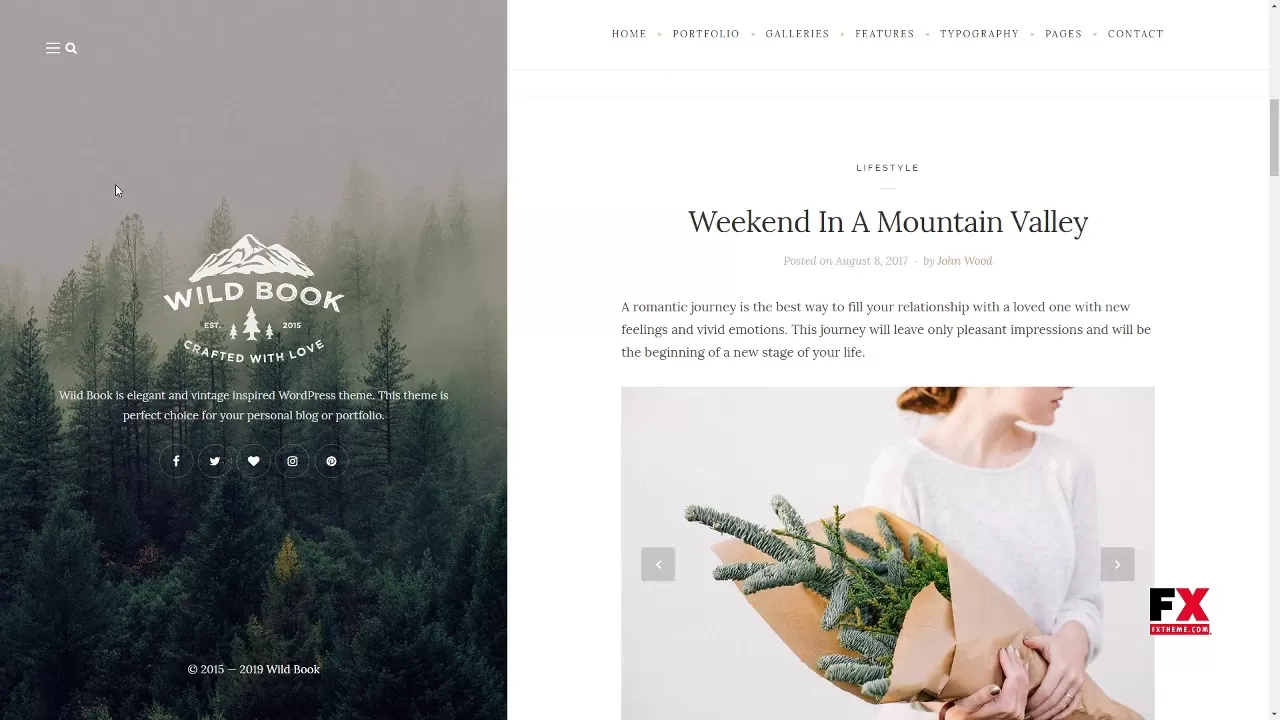Expand the Features menu
Image resolution: width=1280 pixels, height=720 pixels.
coord(885,34)
